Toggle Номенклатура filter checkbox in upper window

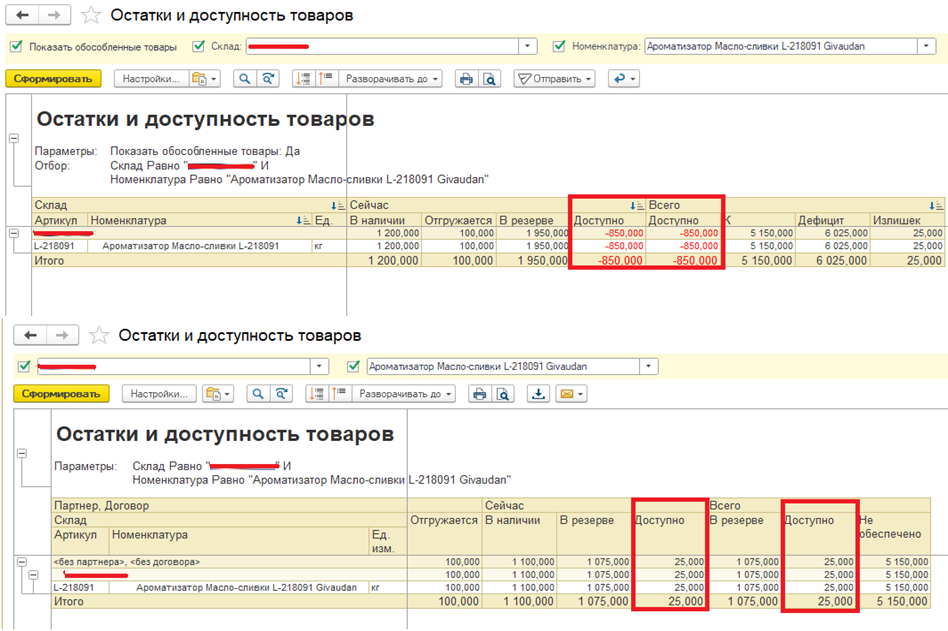(x=559, y=46)
